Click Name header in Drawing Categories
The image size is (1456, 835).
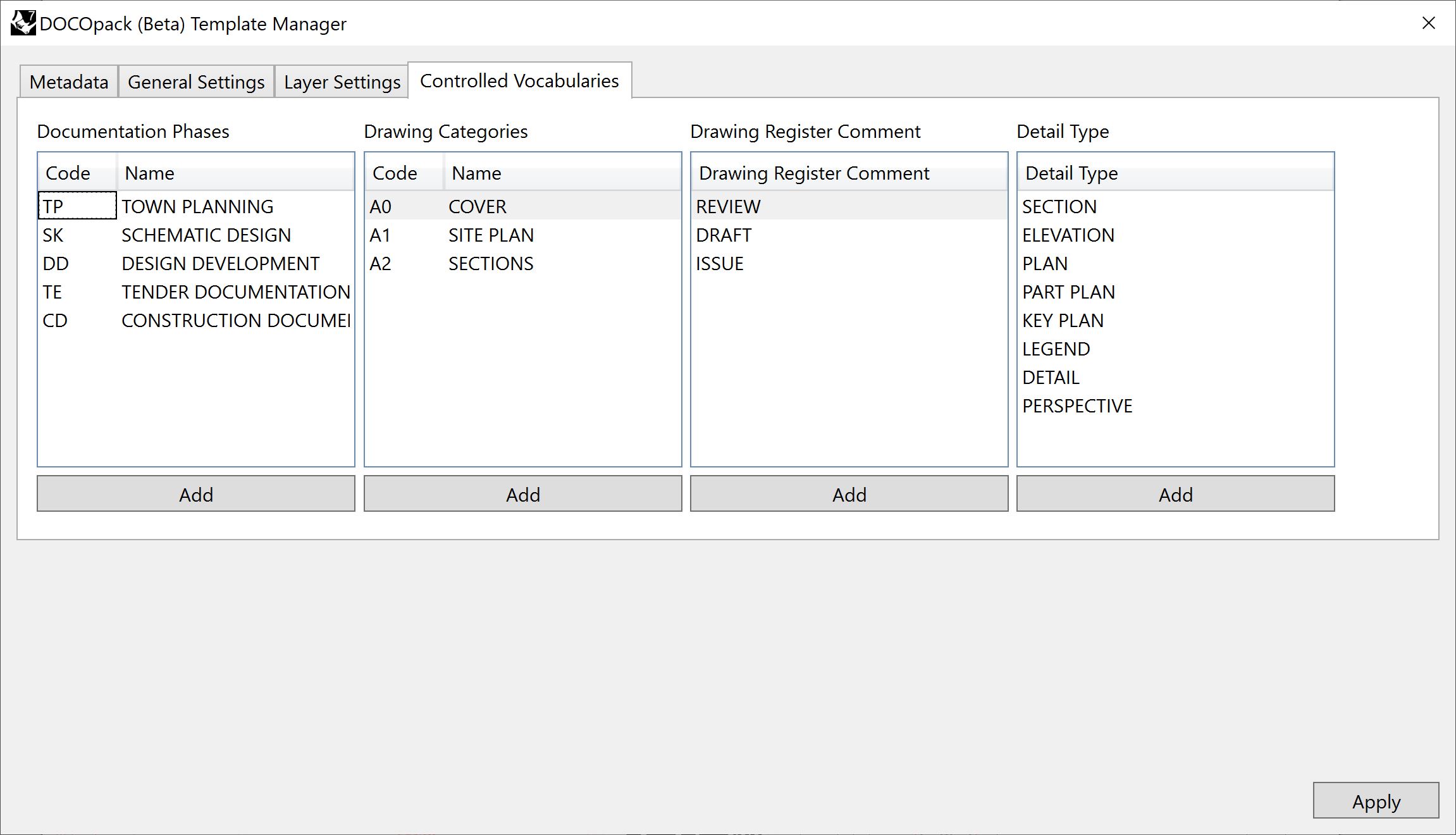coord(562,173)
